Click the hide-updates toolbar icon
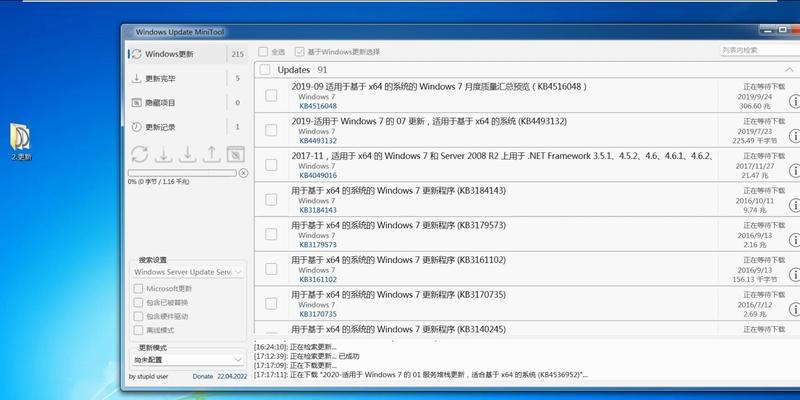 click(235, 154)
